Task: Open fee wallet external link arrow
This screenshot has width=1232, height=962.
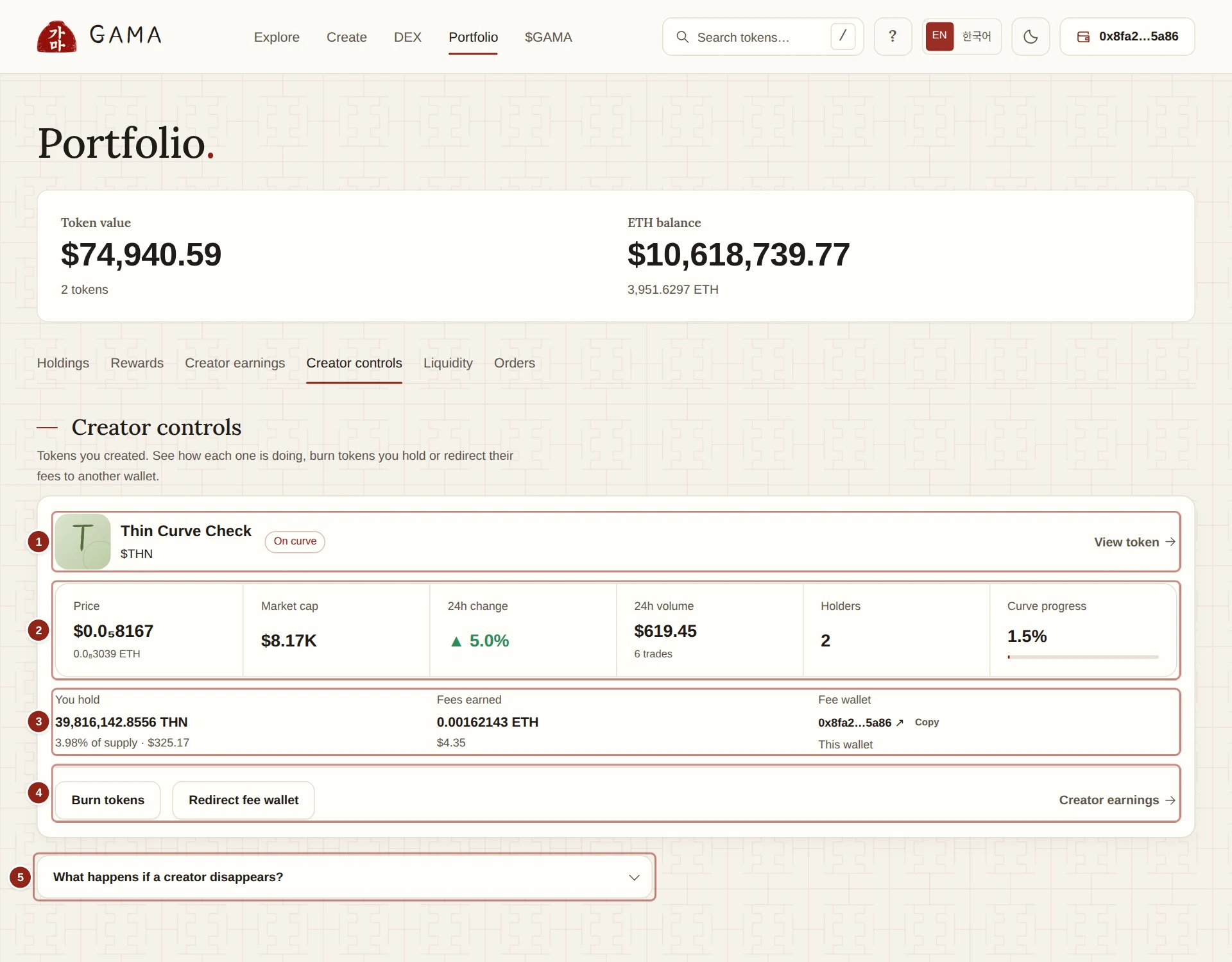Action: click(900, 723)
